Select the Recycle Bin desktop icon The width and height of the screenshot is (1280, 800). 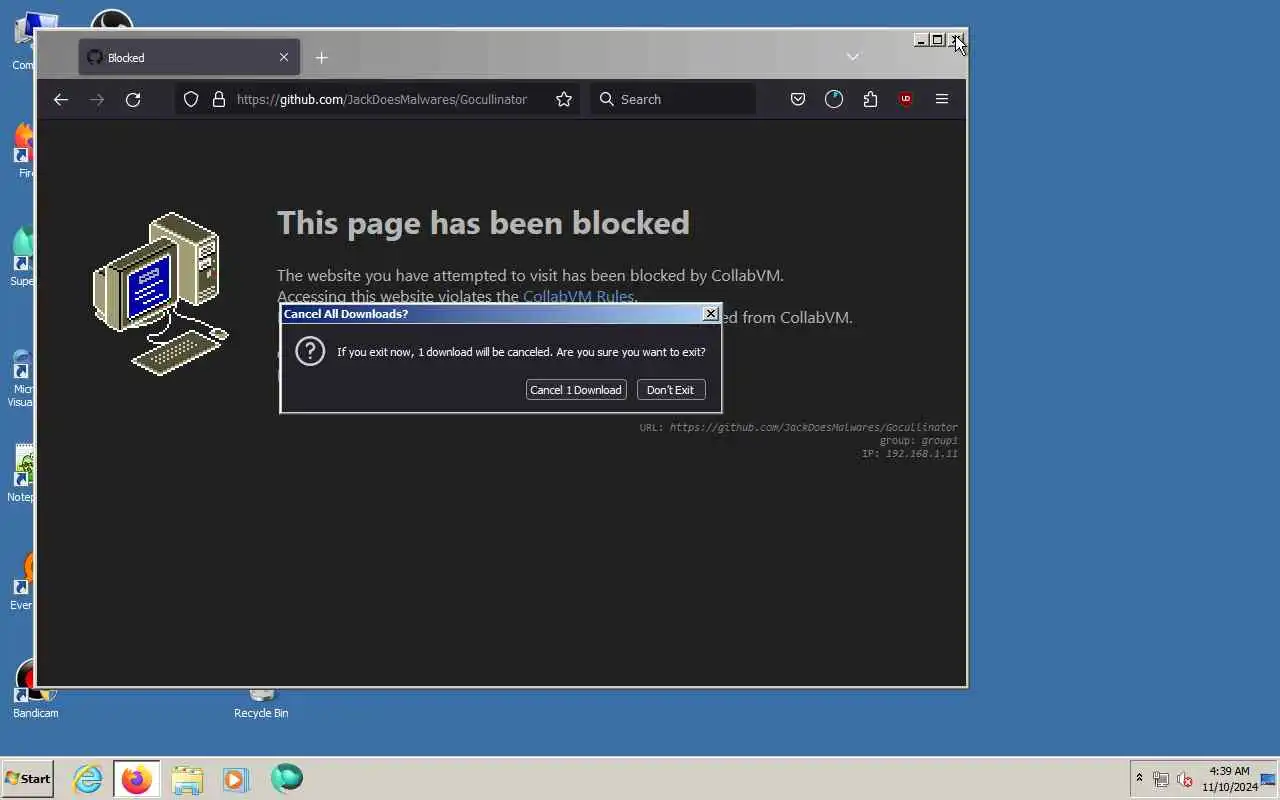point(261,703)
